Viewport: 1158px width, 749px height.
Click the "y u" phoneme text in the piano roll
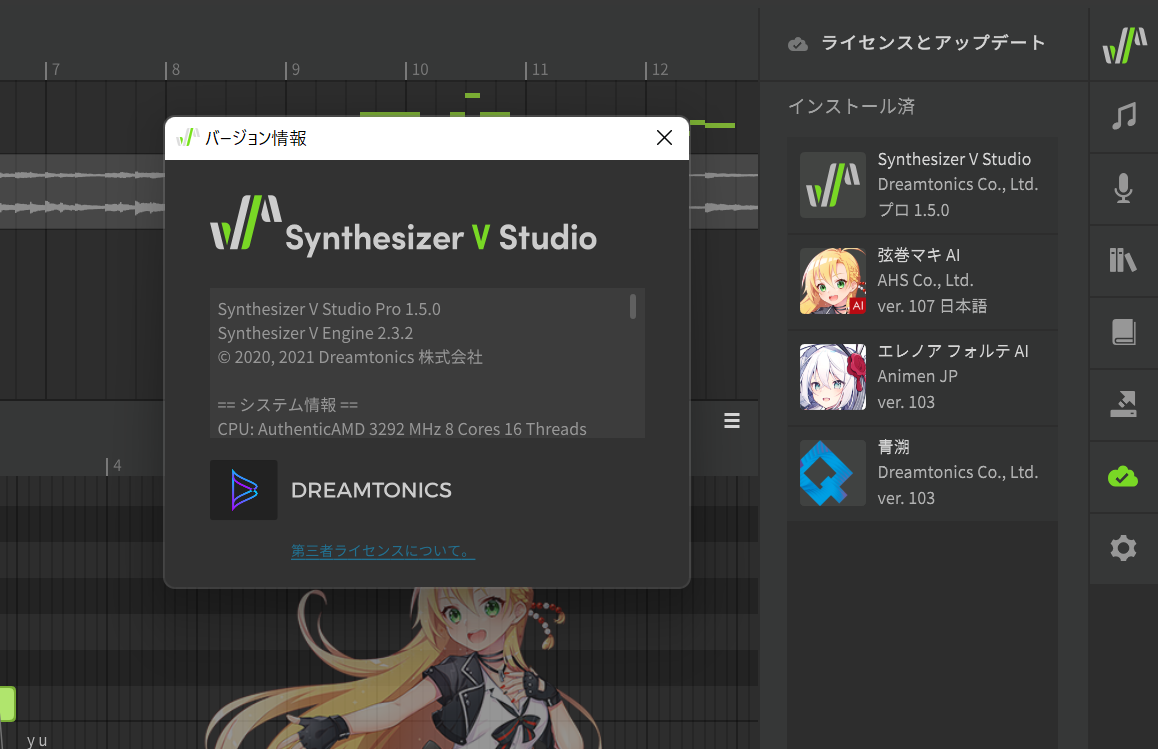(37, 740)
